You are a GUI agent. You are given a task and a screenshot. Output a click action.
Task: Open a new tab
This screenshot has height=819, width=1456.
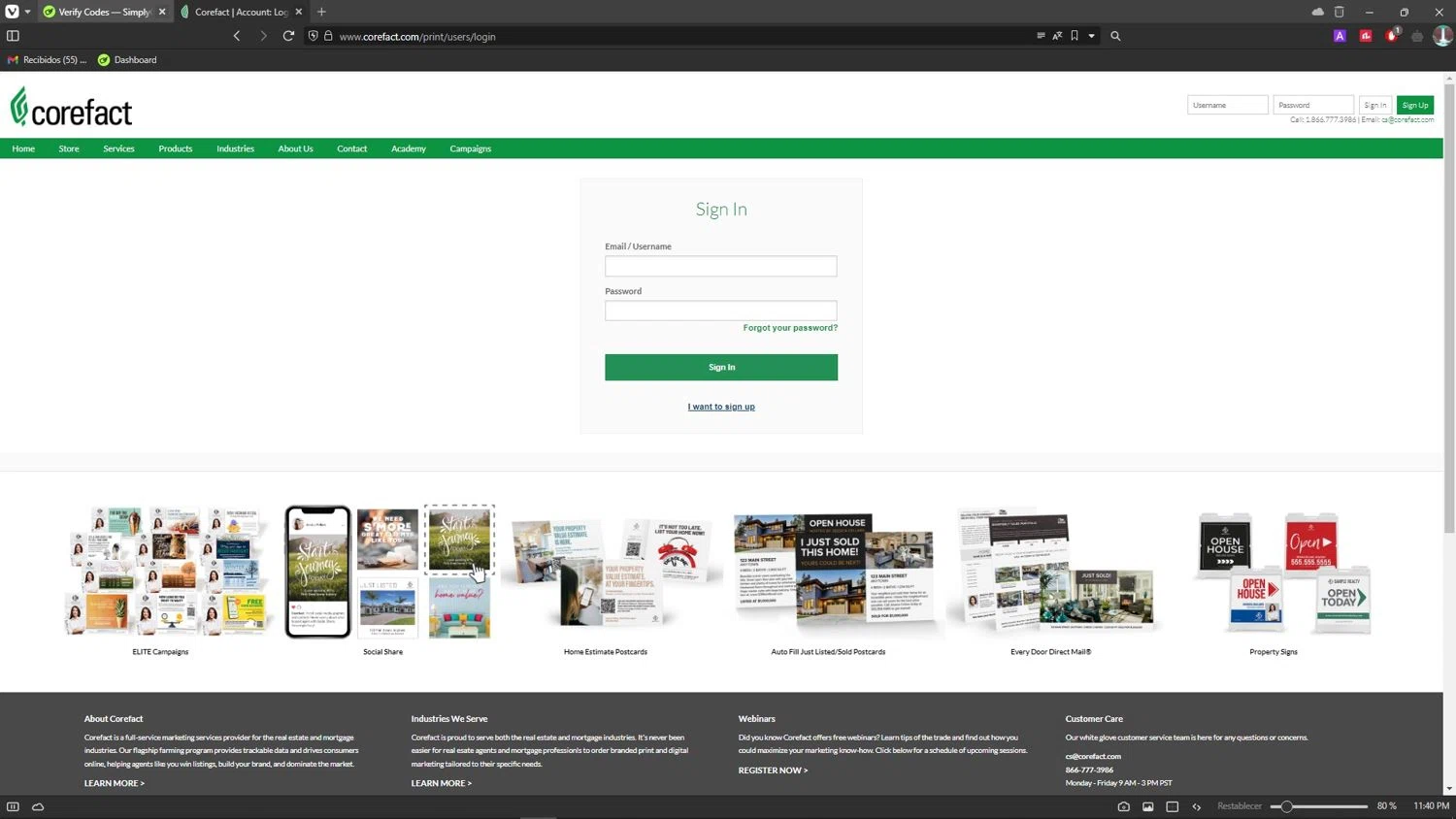[321, 12]
